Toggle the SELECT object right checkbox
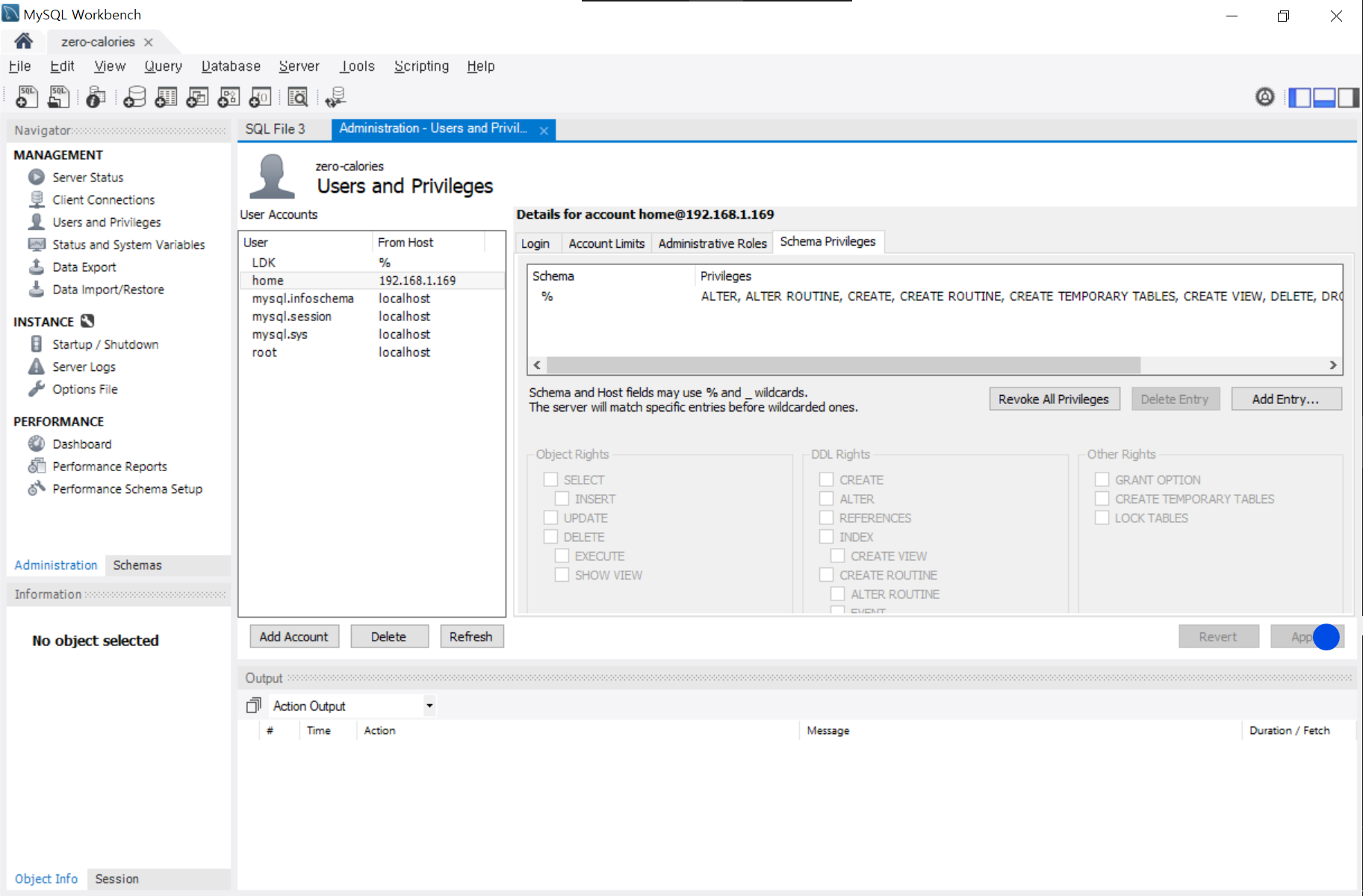 (x=551, y=479)
